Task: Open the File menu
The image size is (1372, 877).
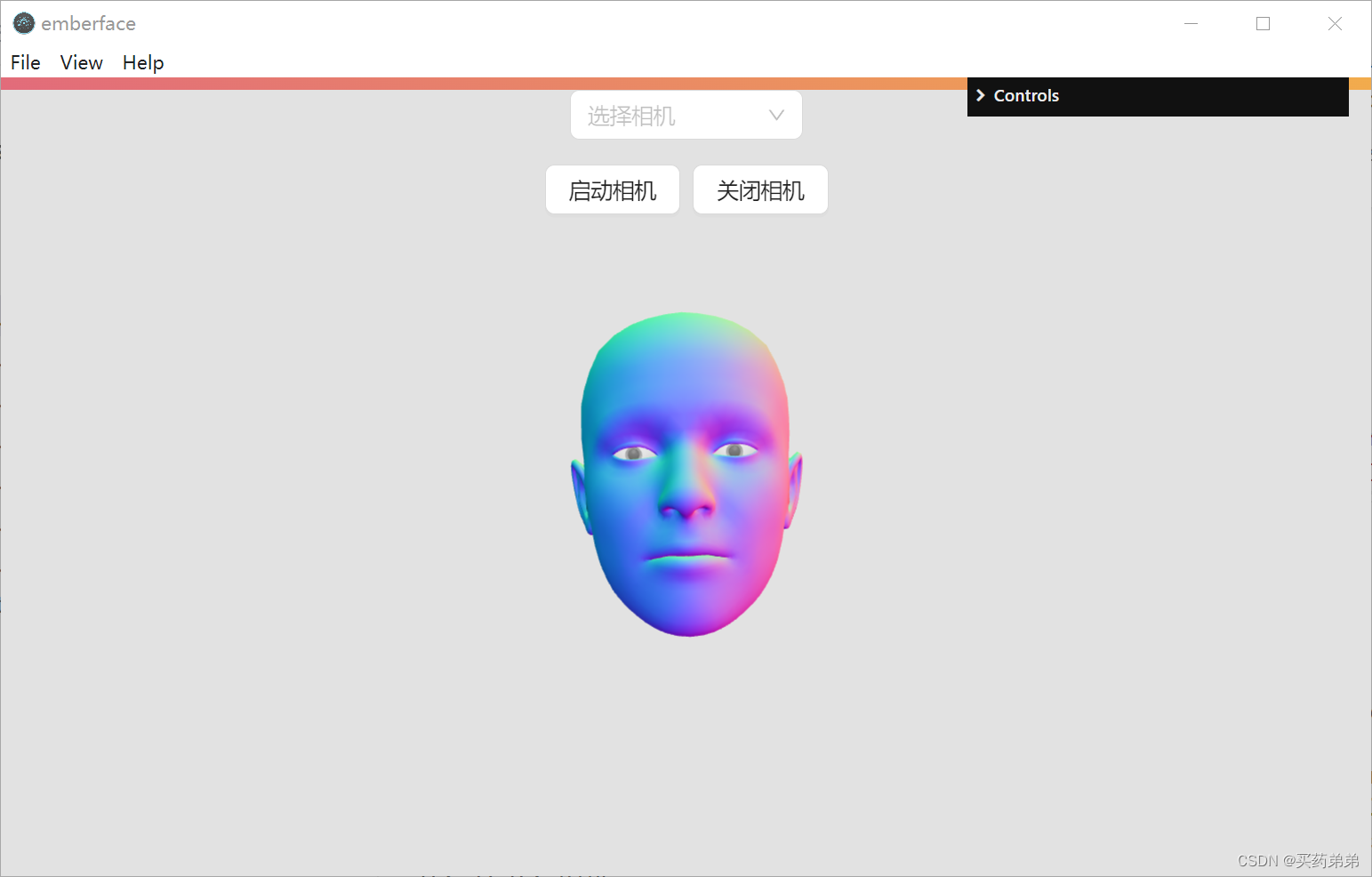Action: tap(26, 62)
